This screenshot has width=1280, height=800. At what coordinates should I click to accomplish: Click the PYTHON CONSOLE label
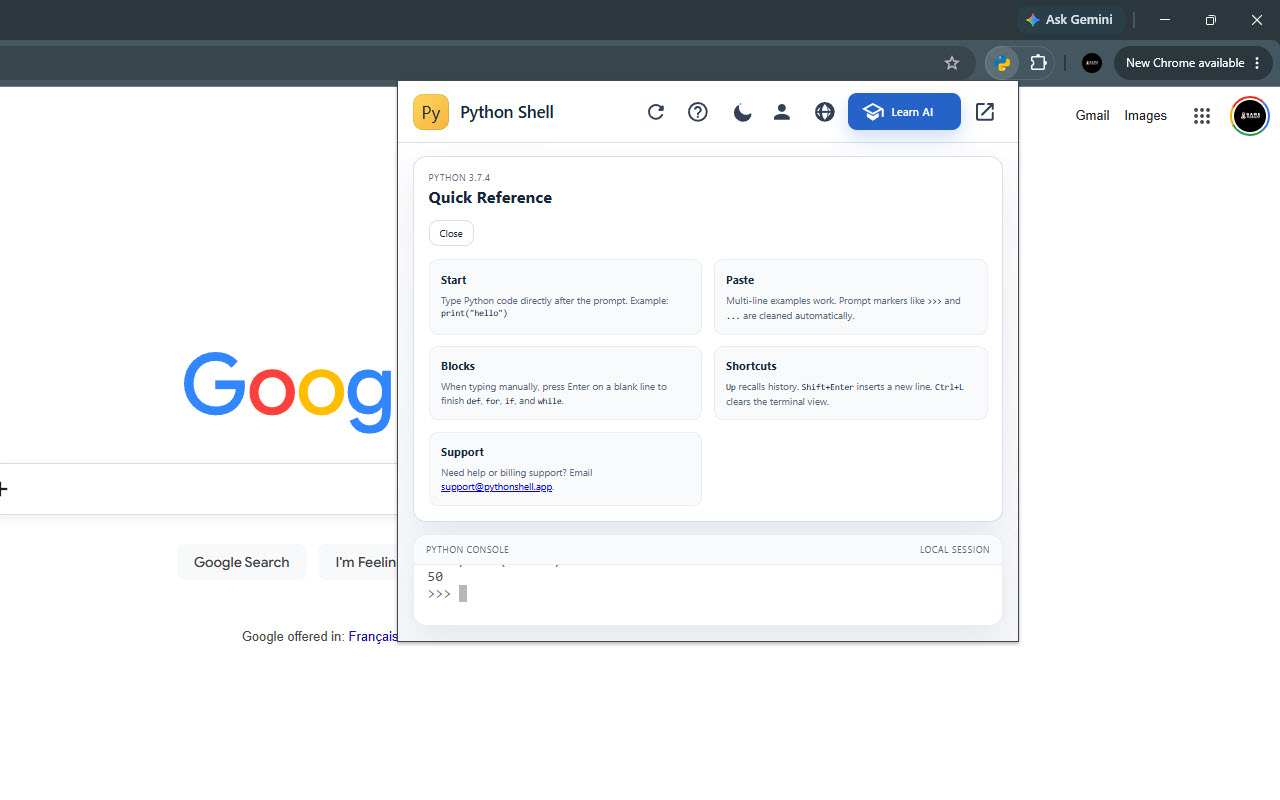coord(467,550)
